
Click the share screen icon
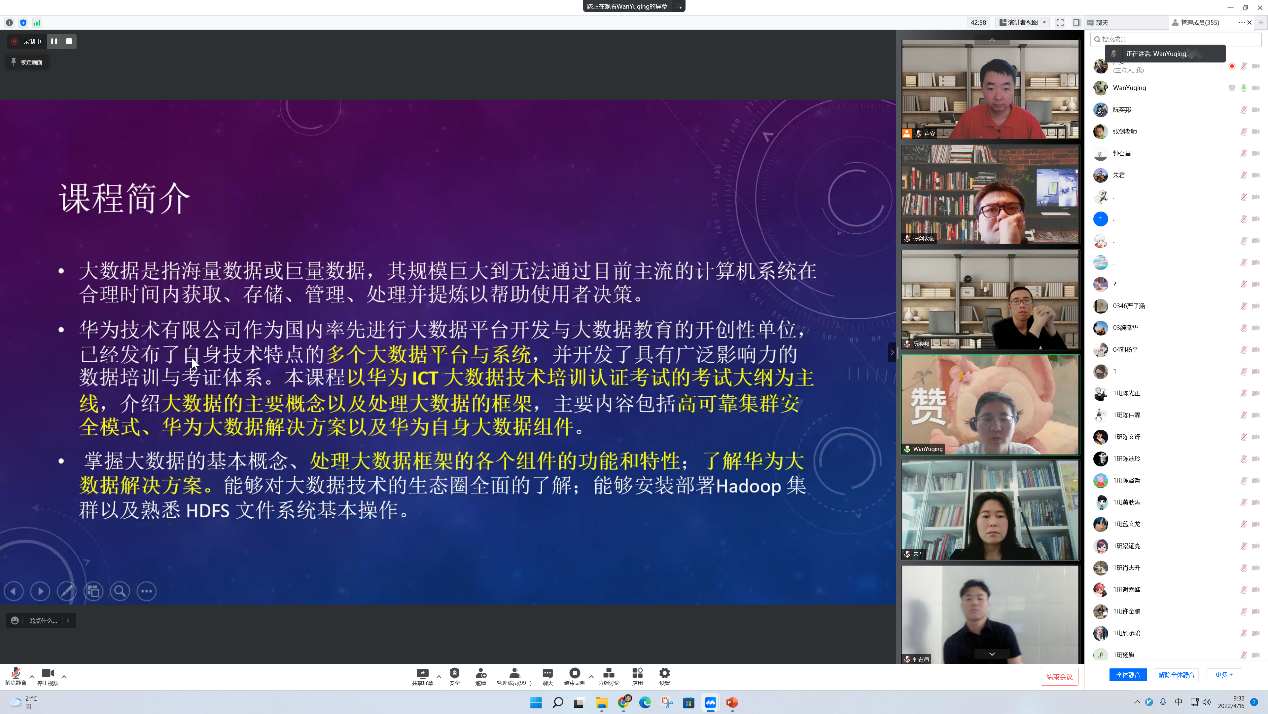pos(422,674)
